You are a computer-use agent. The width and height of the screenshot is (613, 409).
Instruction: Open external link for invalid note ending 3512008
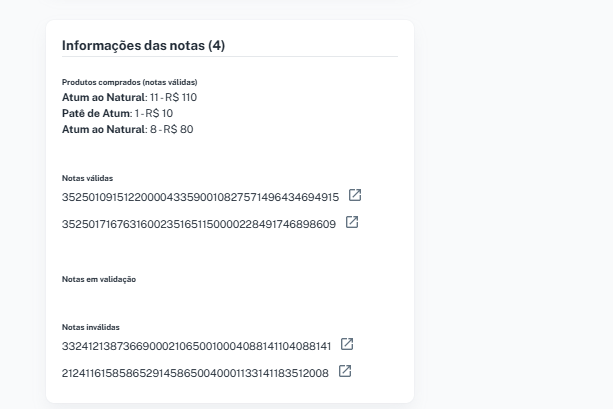344,371
